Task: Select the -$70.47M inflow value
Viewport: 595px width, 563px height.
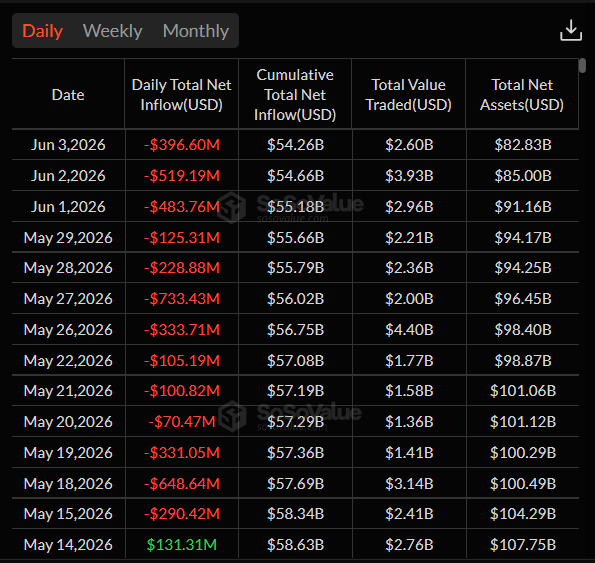Action: click(182, 422)
